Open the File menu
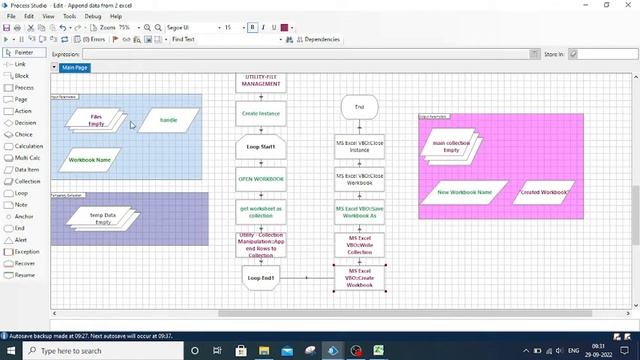 (x=11, y=16)
